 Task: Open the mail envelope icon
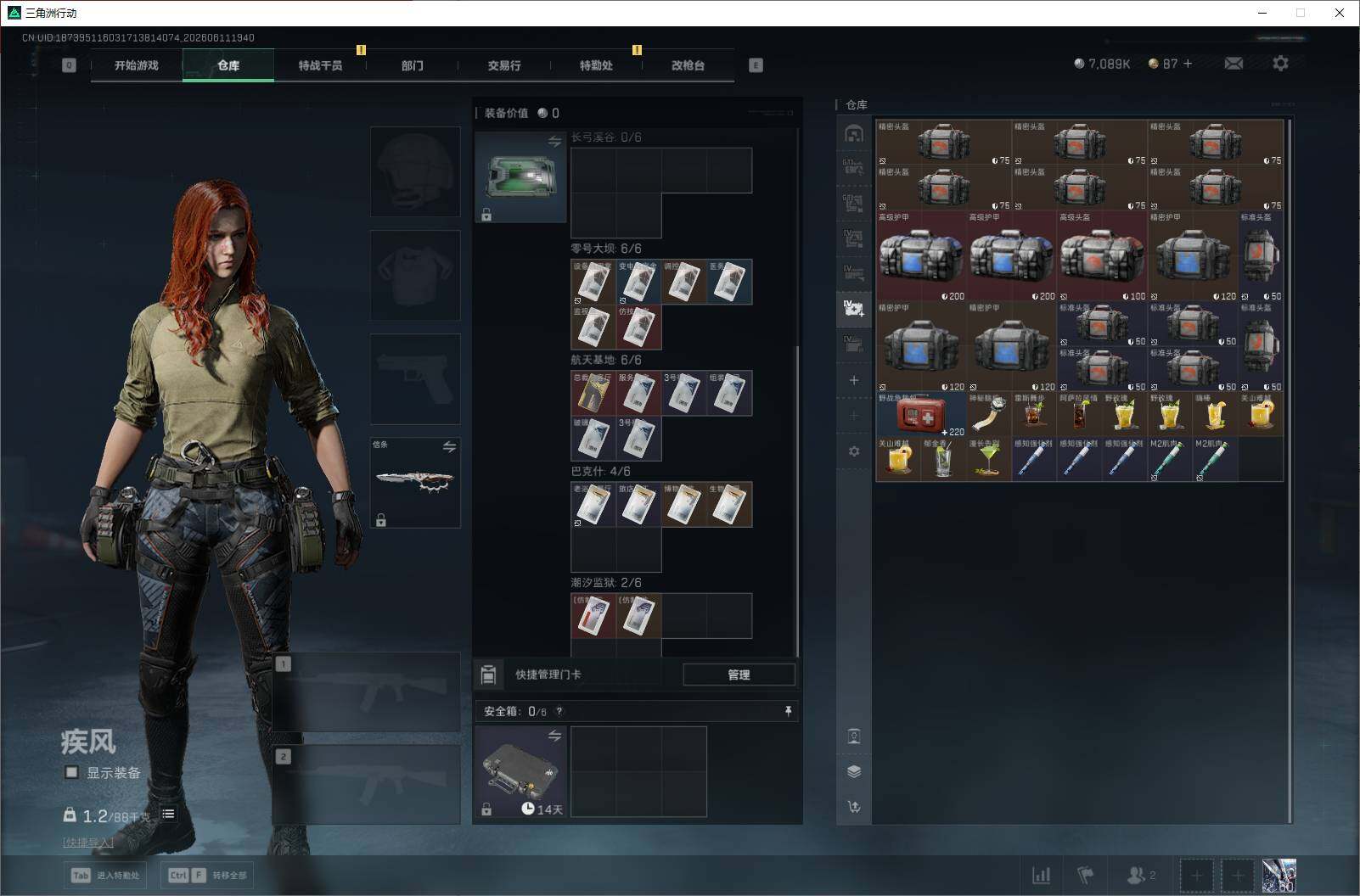pyautogui.click(x=1234, y=64)
